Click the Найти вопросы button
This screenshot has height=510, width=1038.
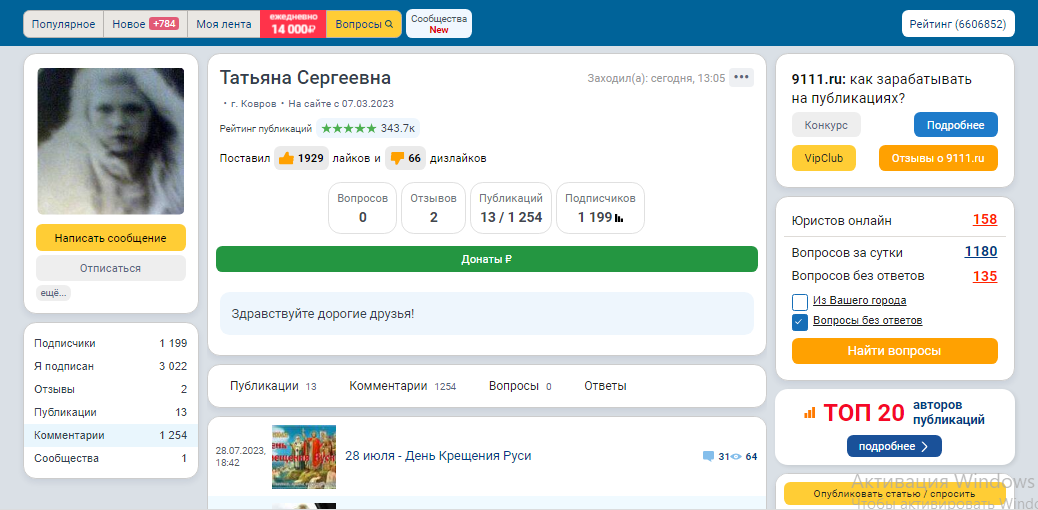click(894, 351)
